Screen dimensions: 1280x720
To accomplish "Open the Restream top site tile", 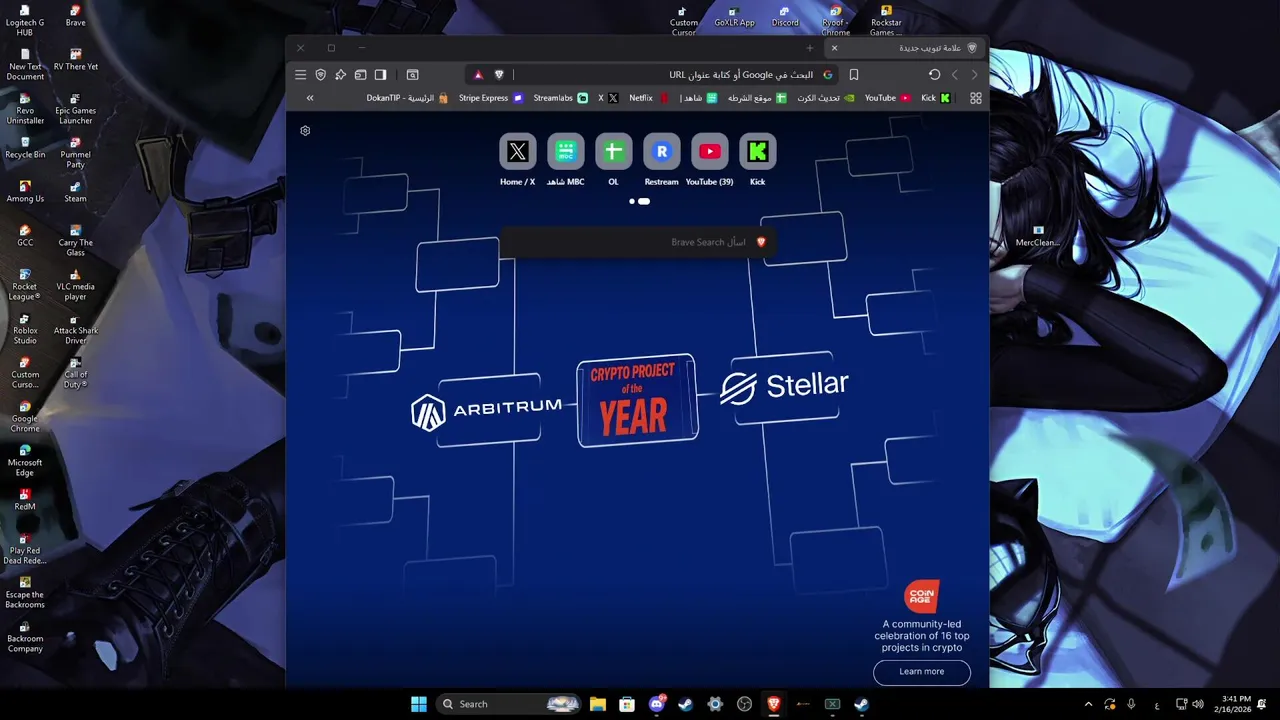I will [662, 159].
